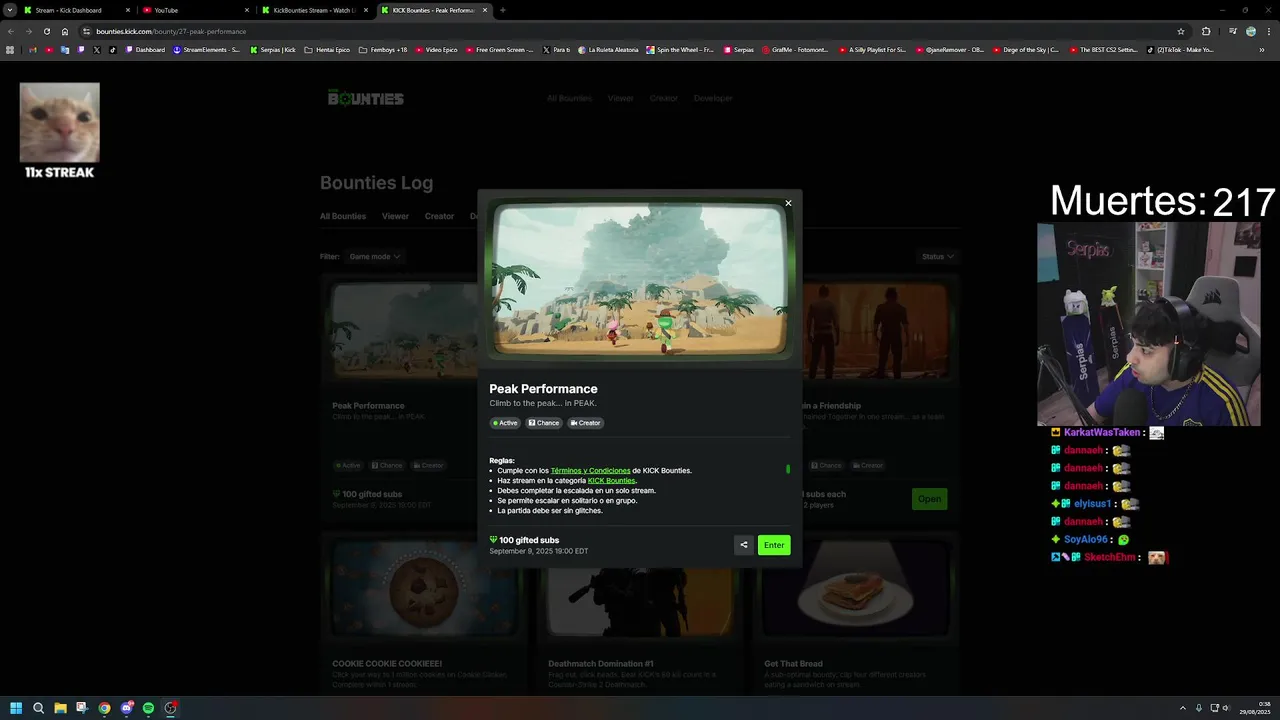Open Spotify from taskbar

tap(148, 708)
